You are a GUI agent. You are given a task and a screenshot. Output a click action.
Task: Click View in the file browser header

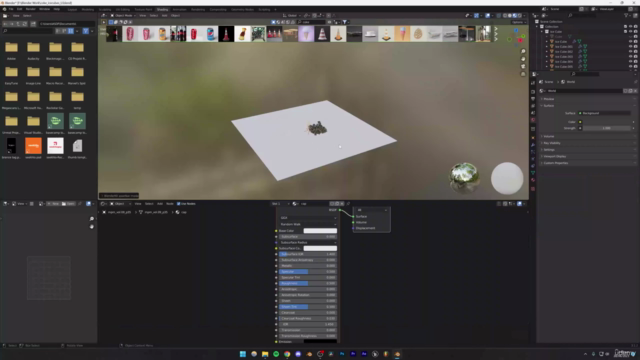pos(16,16)
